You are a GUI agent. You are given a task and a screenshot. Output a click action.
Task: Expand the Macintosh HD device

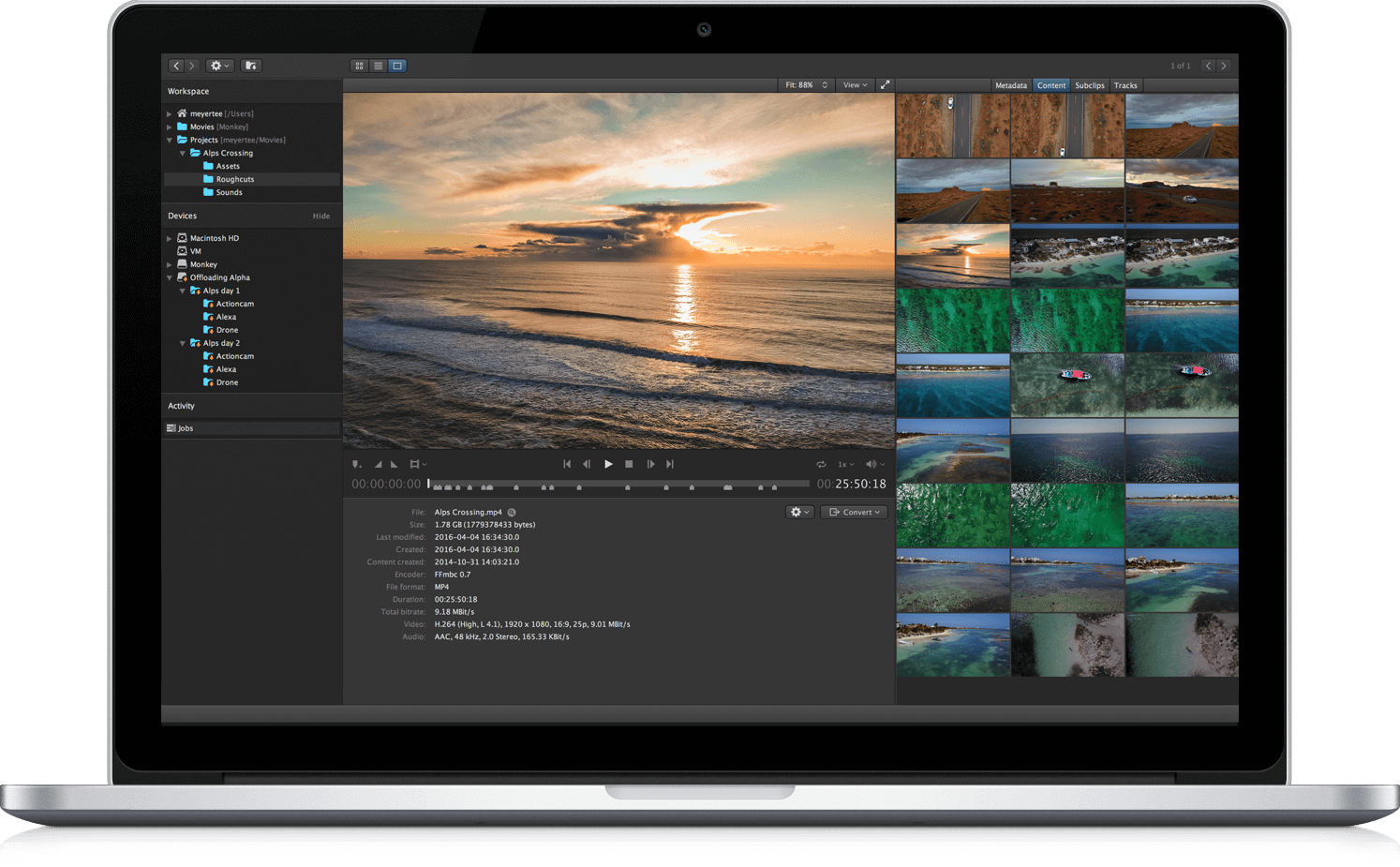click(170, 238)
